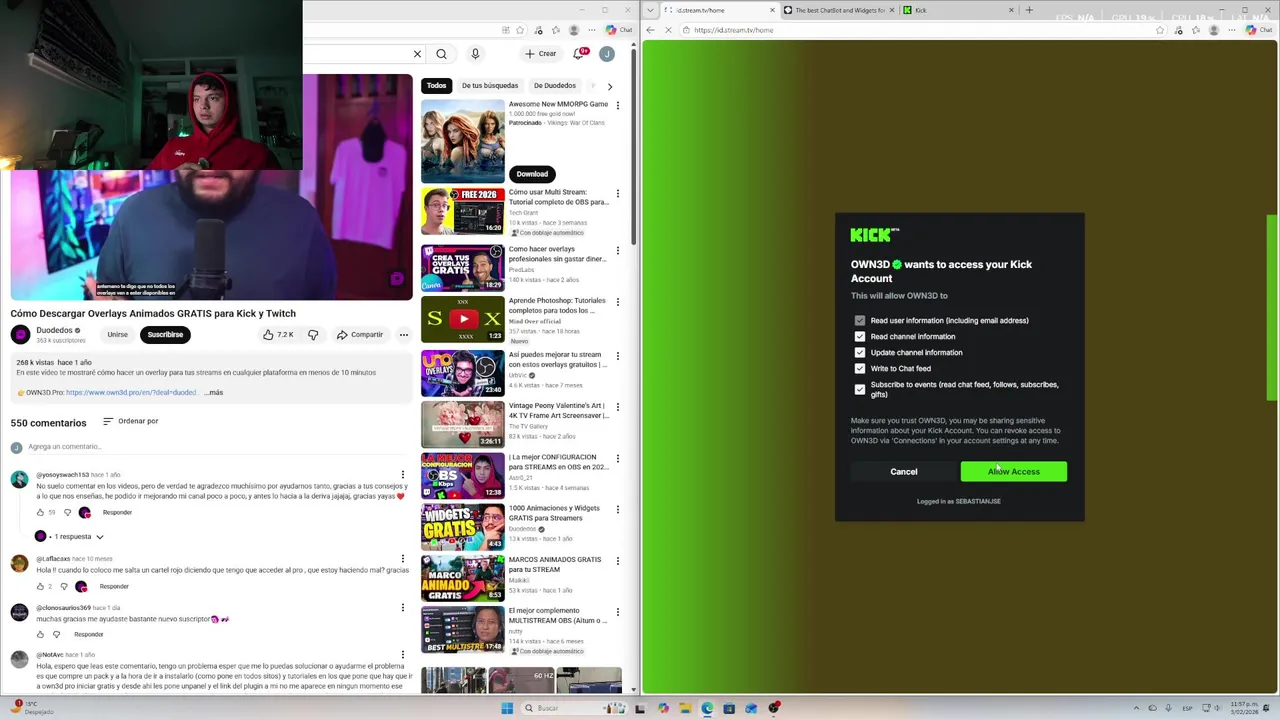Viewport: 1280px width, 720px height.
Task: Expand 1 respuesta under first comment
Action: pyautogui.click(x=70, y=536)
